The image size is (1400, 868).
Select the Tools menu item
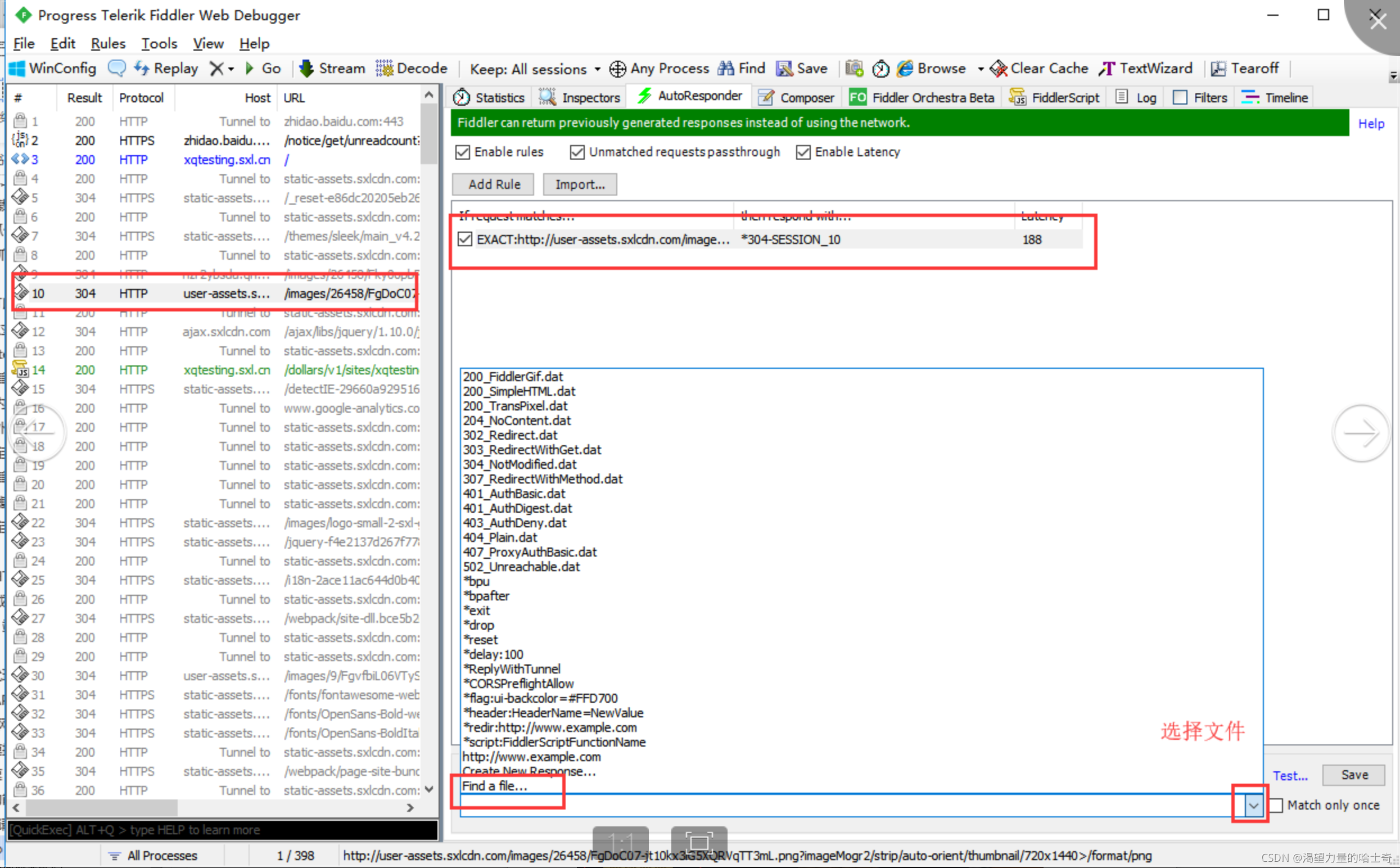(158, 45)
